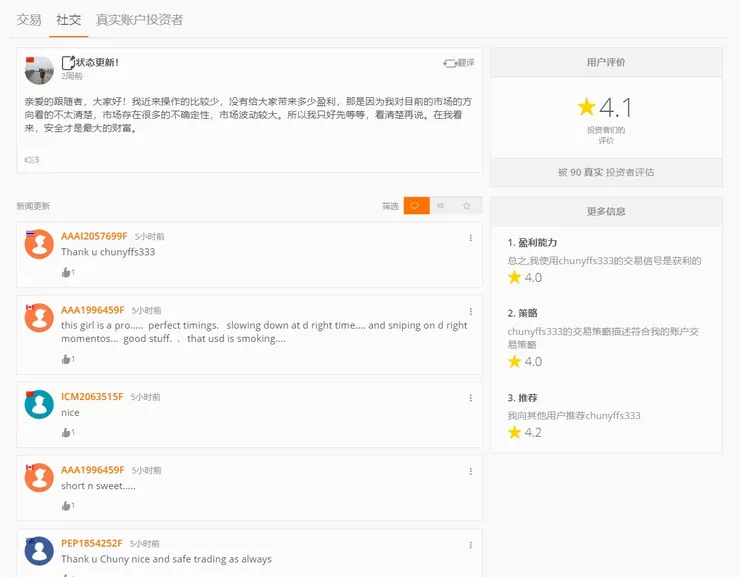Click the 盈利能力 4.0 star rating
This screenshot has height=577, width=740.
(x=514, y=277)
